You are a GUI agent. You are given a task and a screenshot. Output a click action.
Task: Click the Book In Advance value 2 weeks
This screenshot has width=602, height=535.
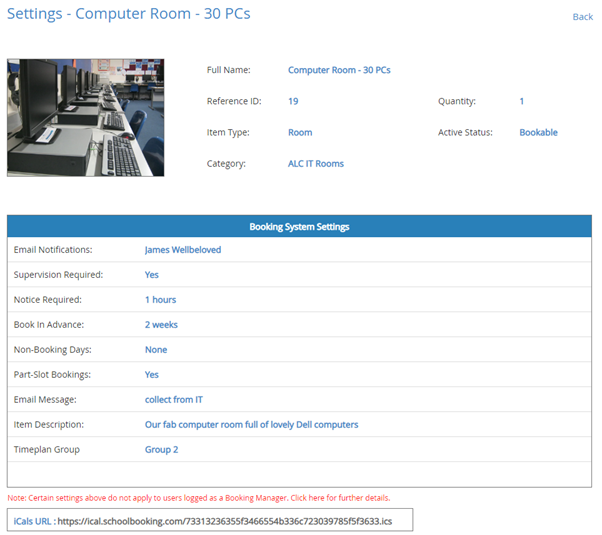(x=161, y=325)
